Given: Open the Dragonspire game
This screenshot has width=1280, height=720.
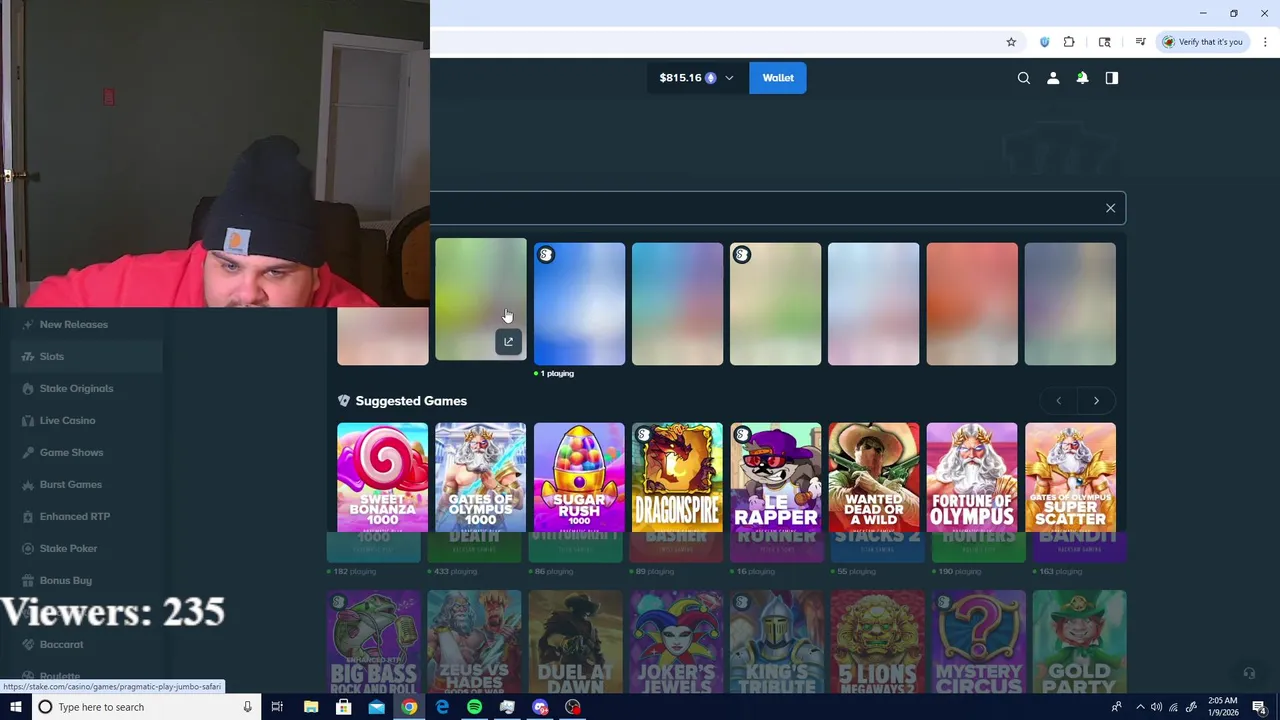Looking at the screenshot, I should (x=677, y=477).
